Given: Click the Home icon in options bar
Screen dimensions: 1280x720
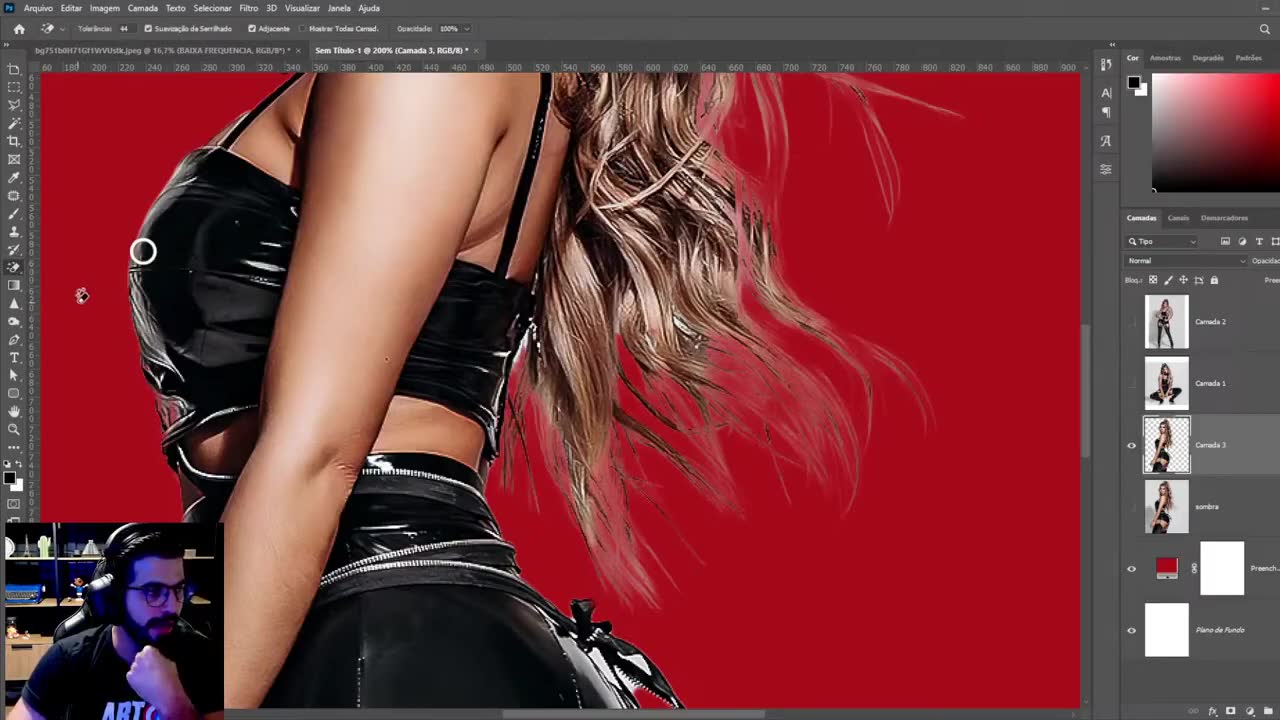Looking at the screenshot, I should [19, 29].
